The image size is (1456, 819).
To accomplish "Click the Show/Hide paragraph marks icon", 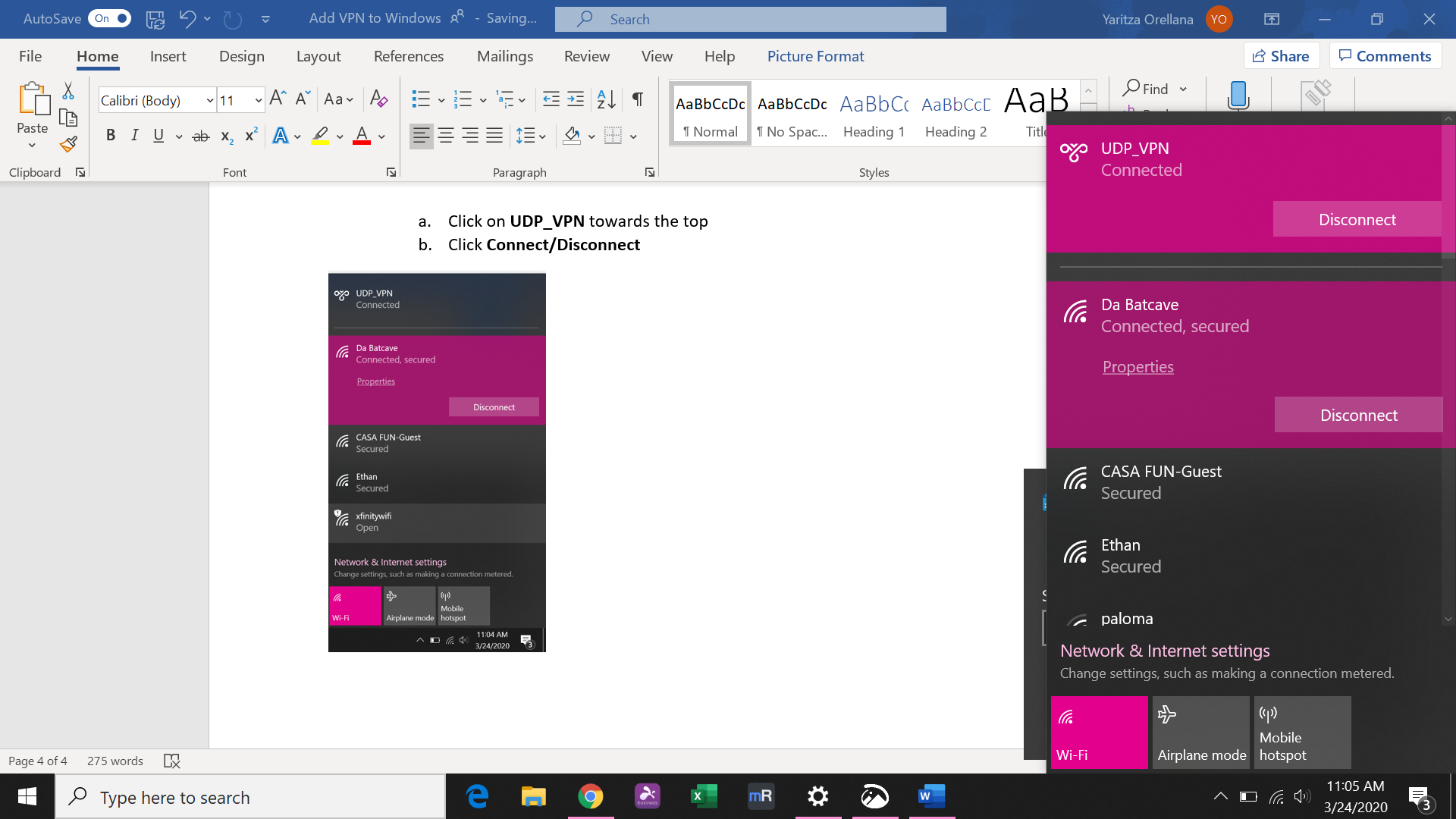I will [x=638, y=99].
